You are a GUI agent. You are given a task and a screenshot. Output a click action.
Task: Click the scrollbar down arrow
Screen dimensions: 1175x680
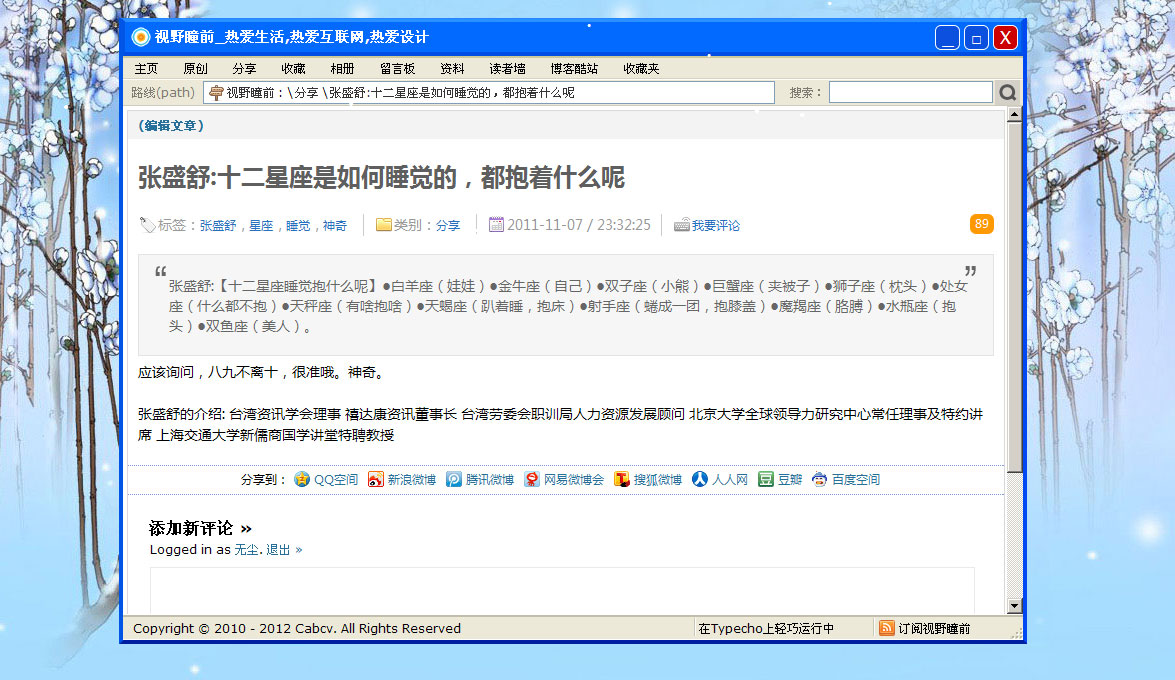click(x=1014, y=606)
